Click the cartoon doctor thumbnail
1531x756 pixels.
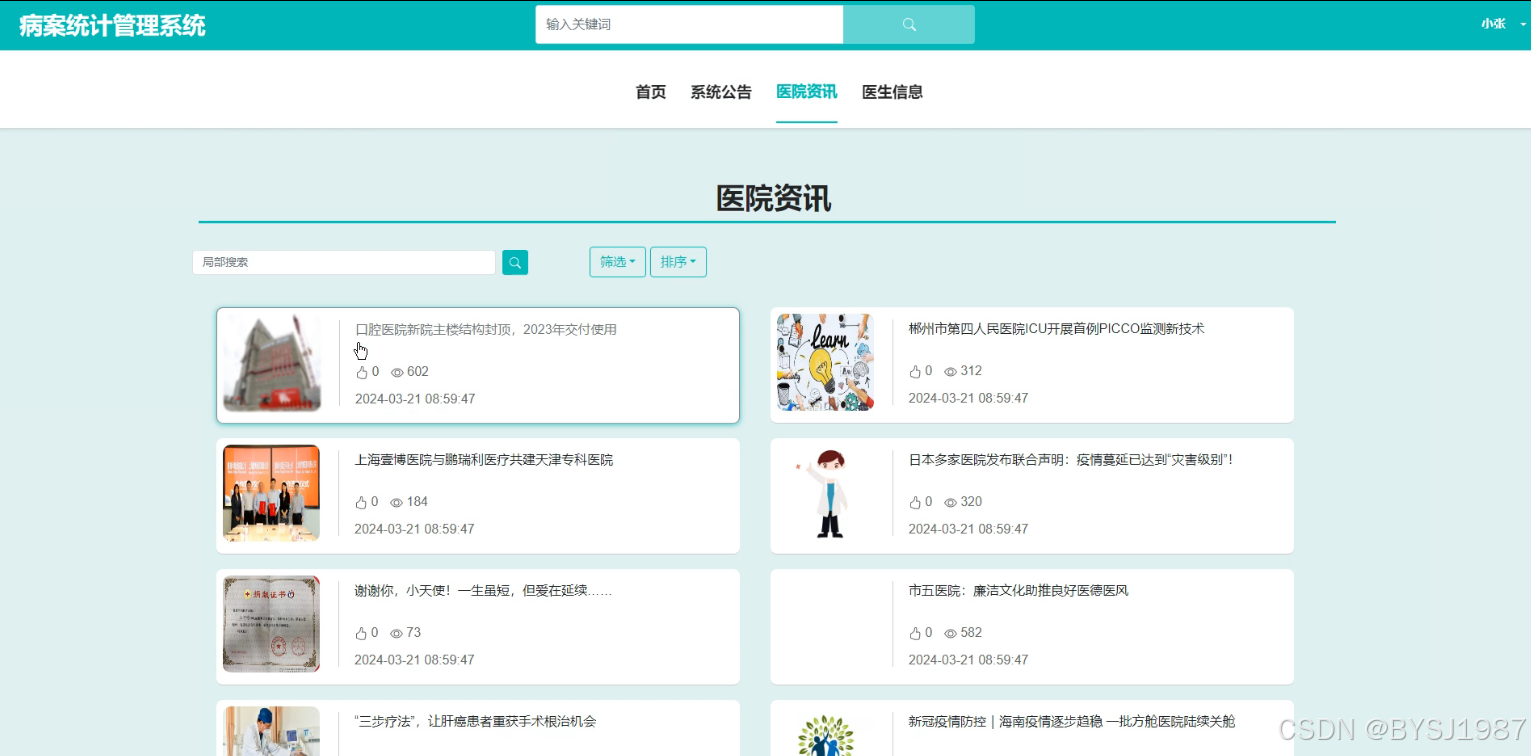pyautogui.click(x=825, y=493)
